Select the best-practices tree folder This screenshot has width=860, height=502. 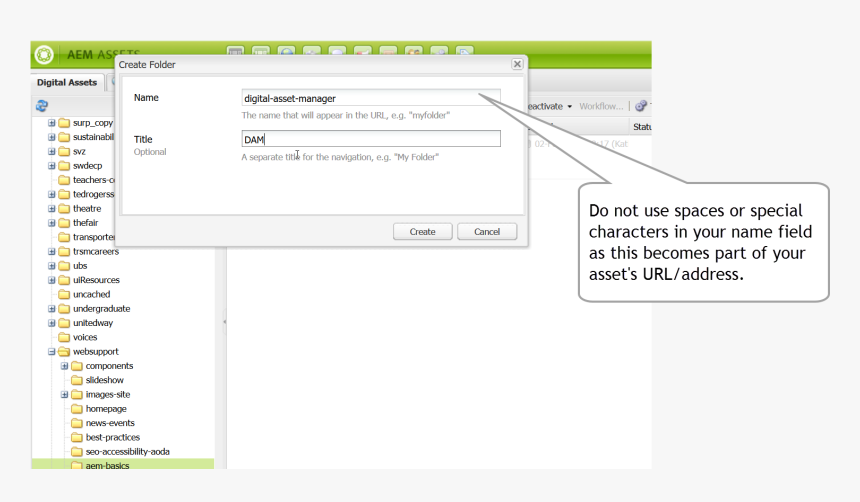click(x=112, y=437)
